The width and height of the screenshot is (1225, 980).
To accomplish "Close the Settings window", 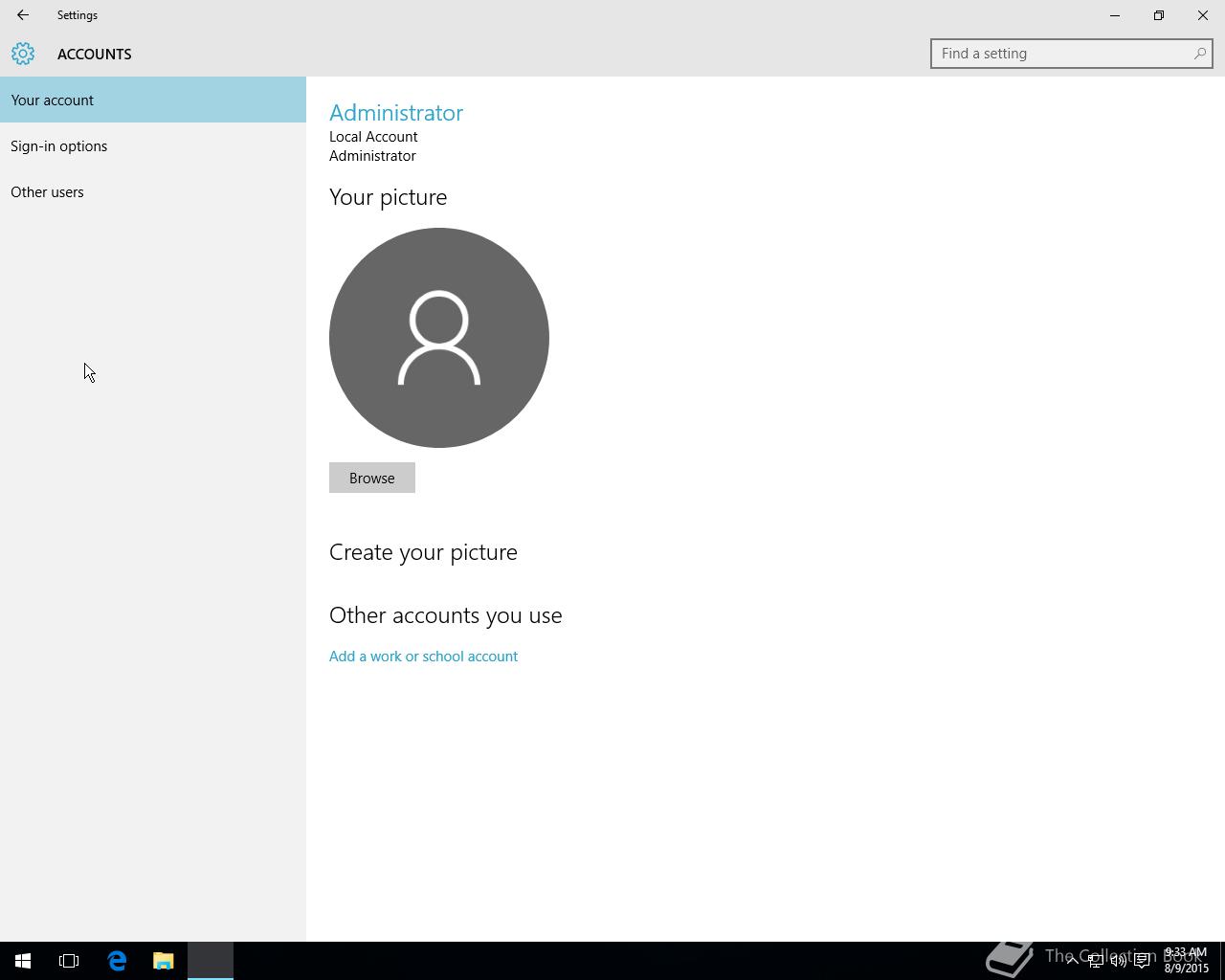I will pos(1203,15).
